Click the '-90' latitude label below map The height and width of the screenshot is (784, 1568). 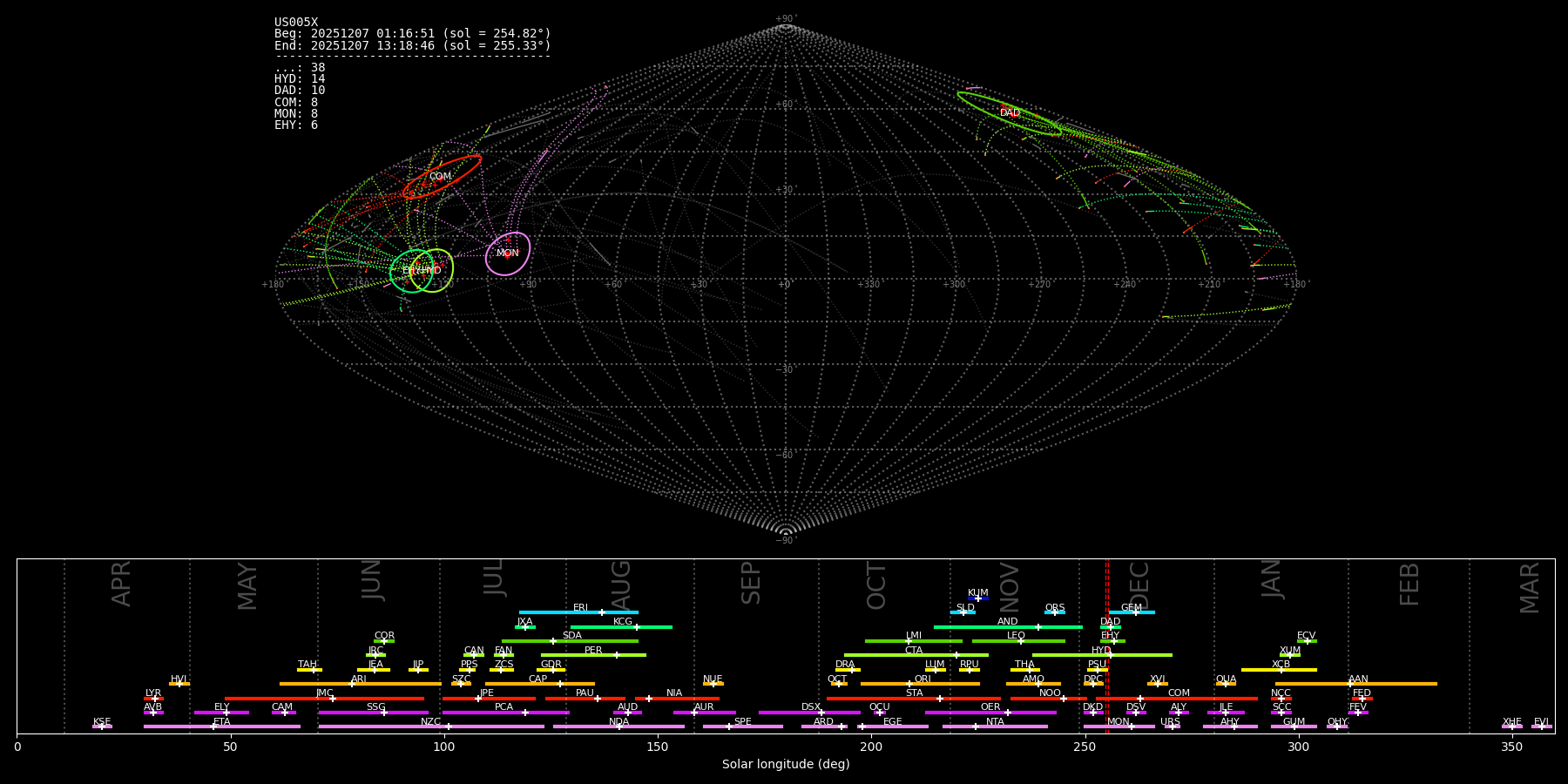point(785,541)
